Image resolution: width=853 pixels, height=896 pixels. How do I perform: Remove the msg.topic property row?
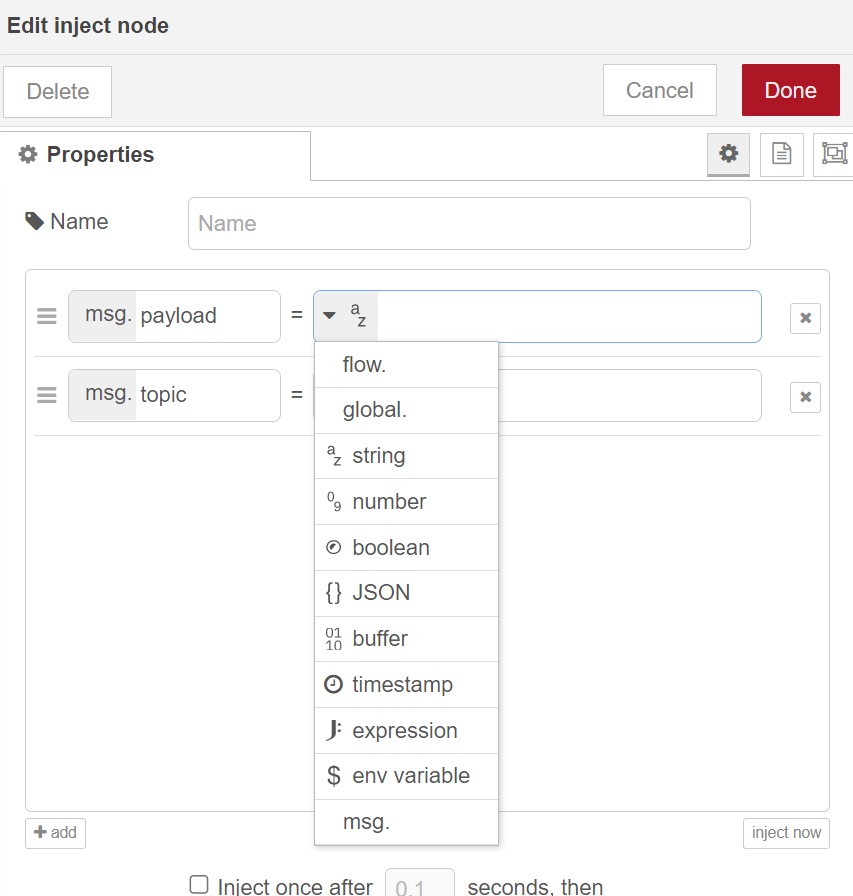[x=805, y=397]
